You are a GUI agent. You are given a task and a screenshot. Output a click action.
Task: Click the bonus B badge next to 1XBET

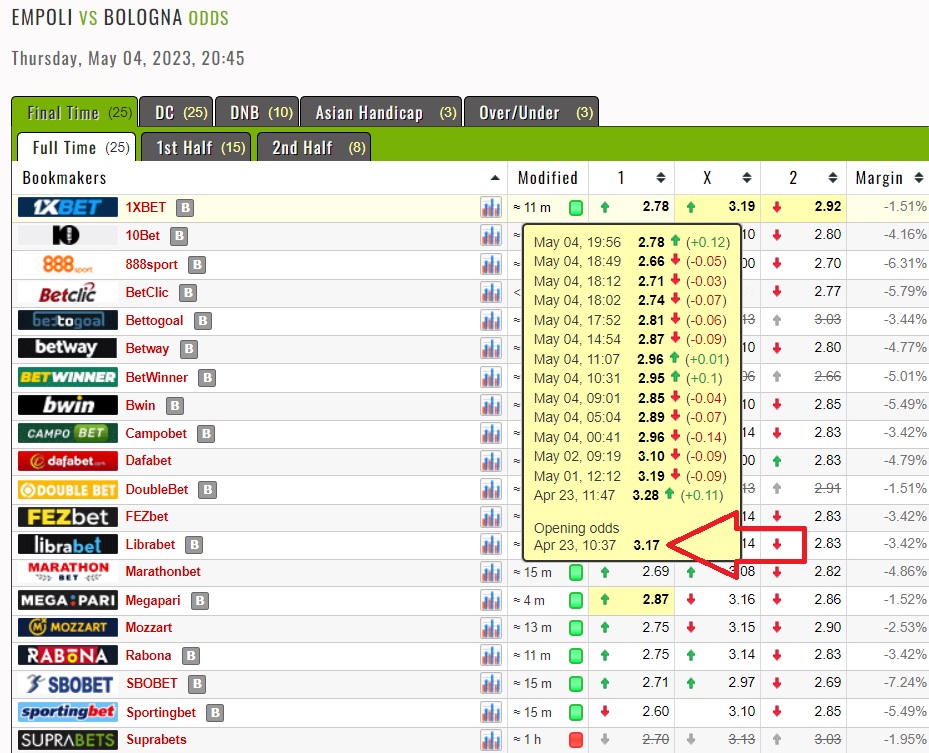tap(185, 208)
